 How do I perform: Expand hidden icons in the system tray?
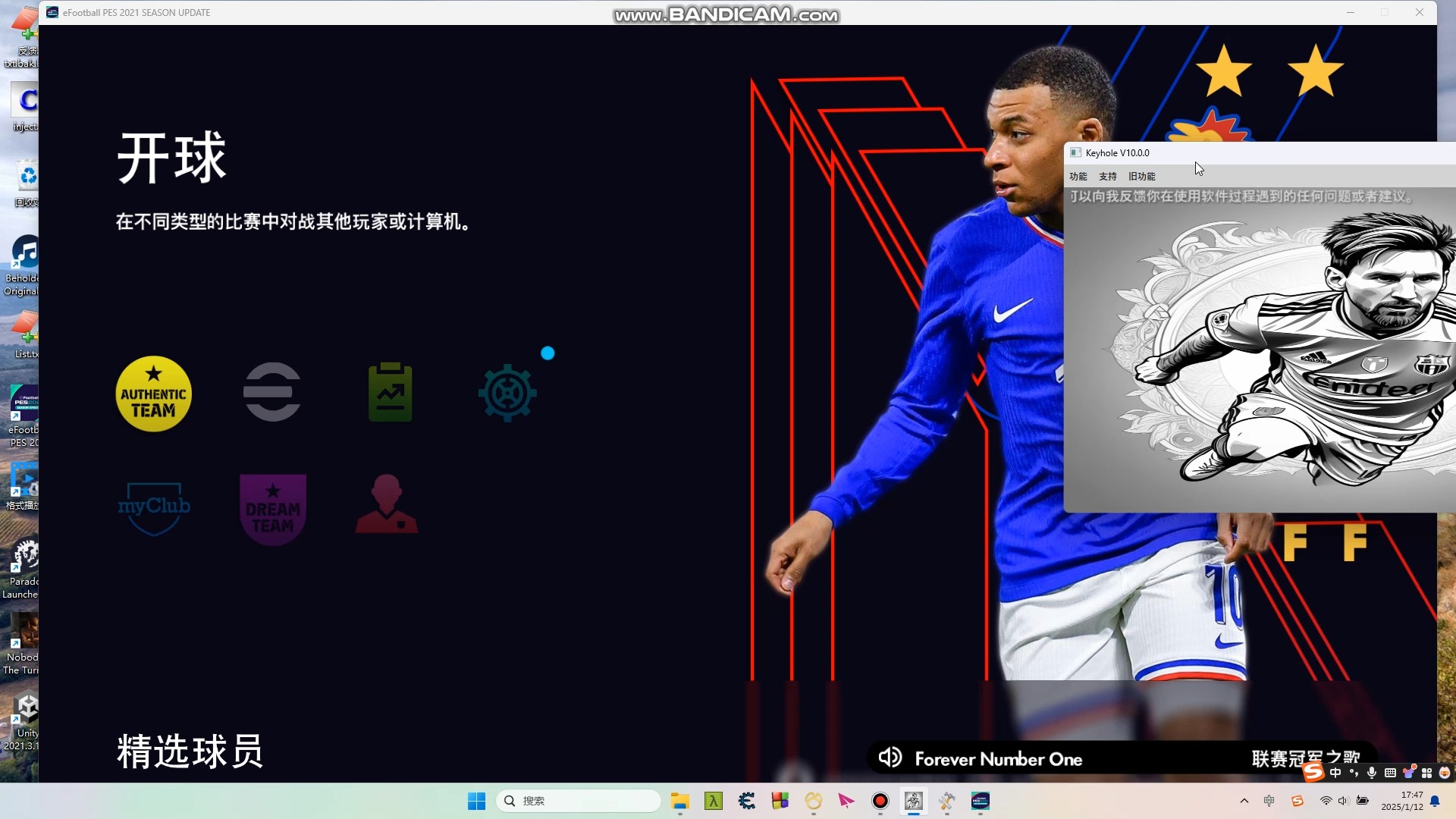pyautogui.click(x=1244, y=801)
